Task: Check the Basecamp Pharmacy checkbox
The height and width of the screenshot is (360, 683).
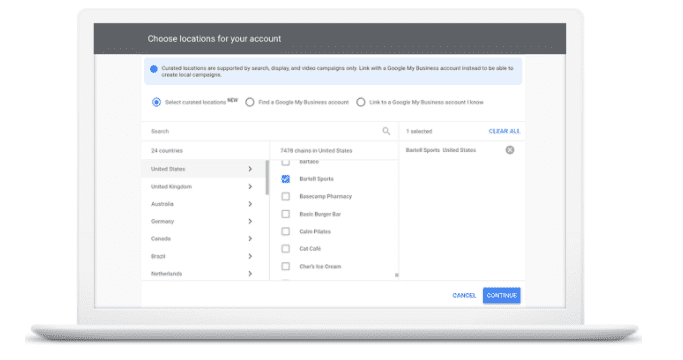Action: 286,197
